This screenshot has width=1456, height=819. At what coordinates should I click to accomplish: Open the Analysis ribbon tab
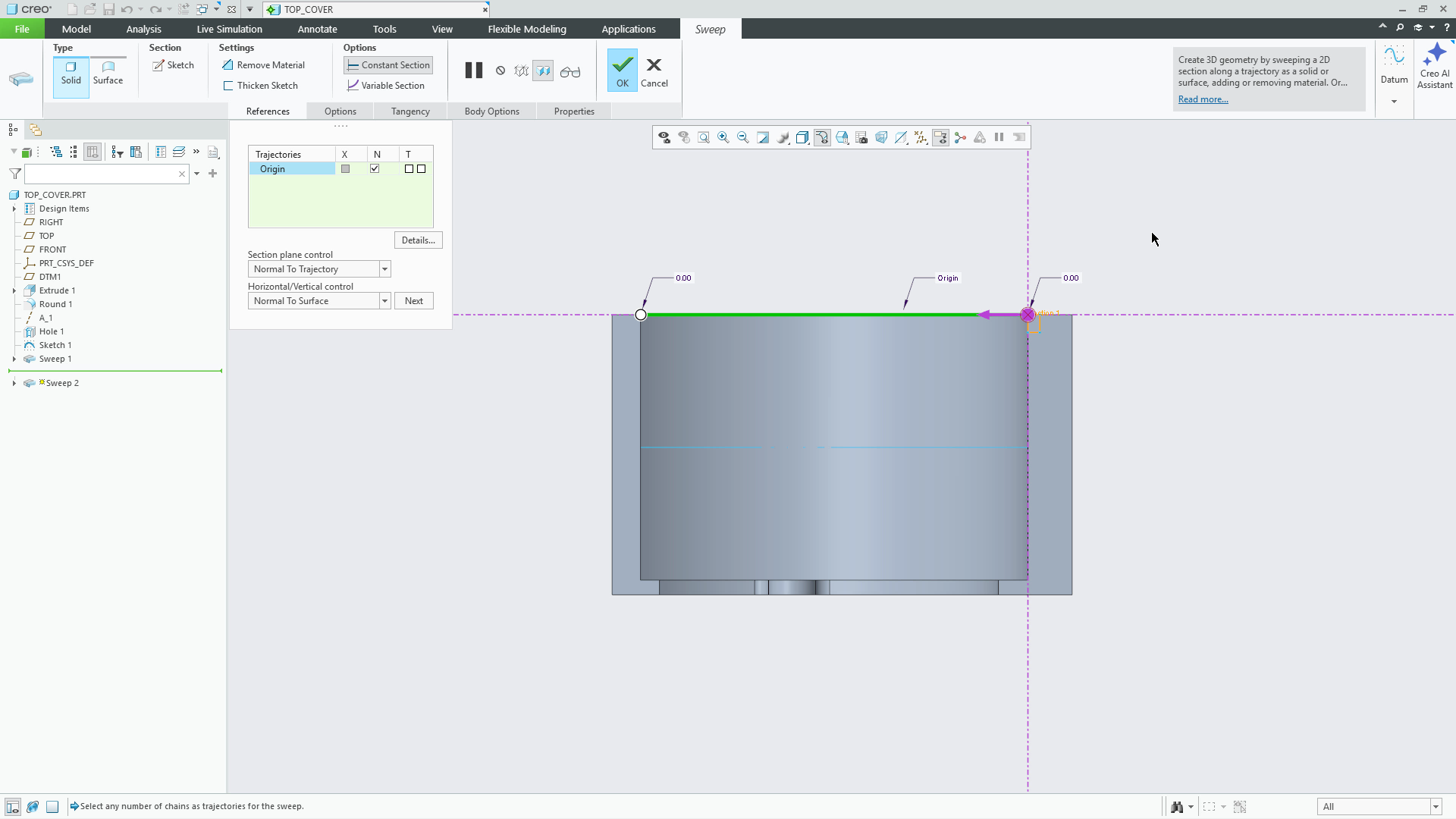click(143, 29)
